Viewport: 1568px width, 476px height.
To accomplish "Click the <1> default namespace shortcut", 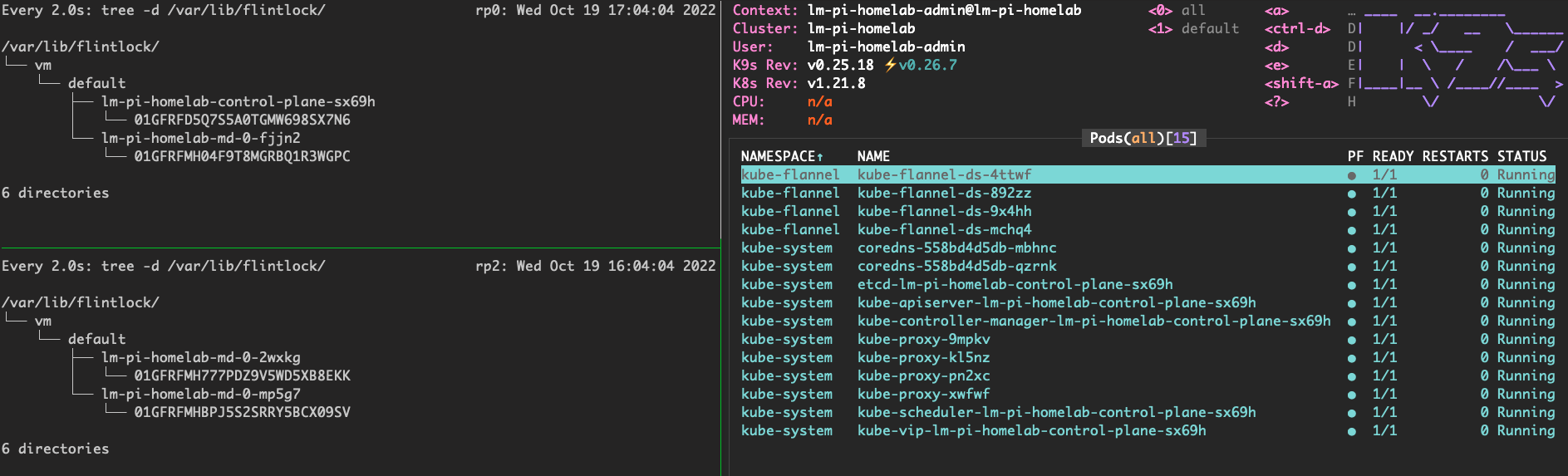I will [1193, 28].
